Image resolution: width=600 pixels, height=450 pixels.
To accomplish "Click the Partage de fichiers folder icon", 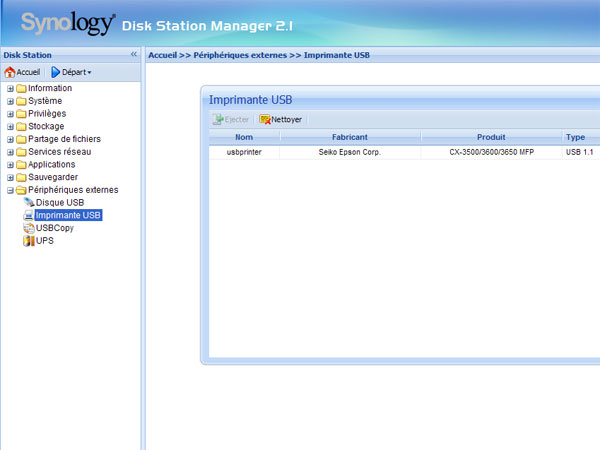I will 21,139.
